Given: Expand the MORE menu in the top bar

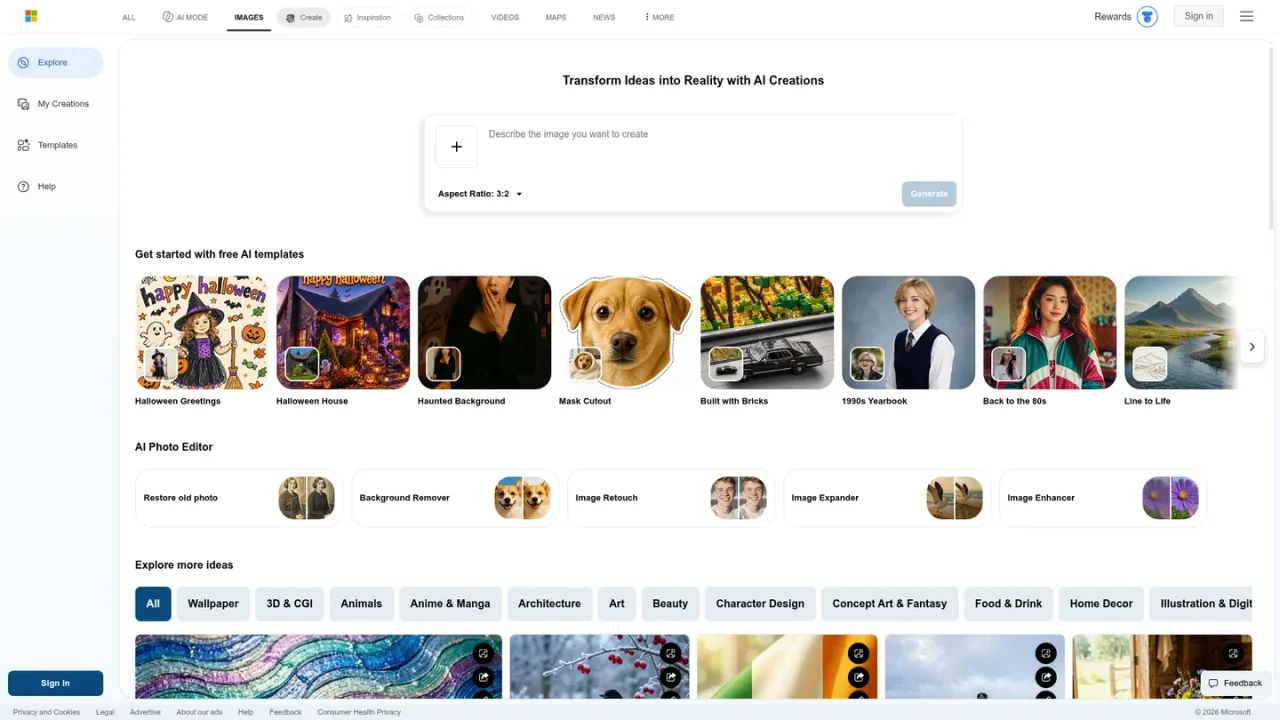Looking at the screenshot, I should (659, 17).
